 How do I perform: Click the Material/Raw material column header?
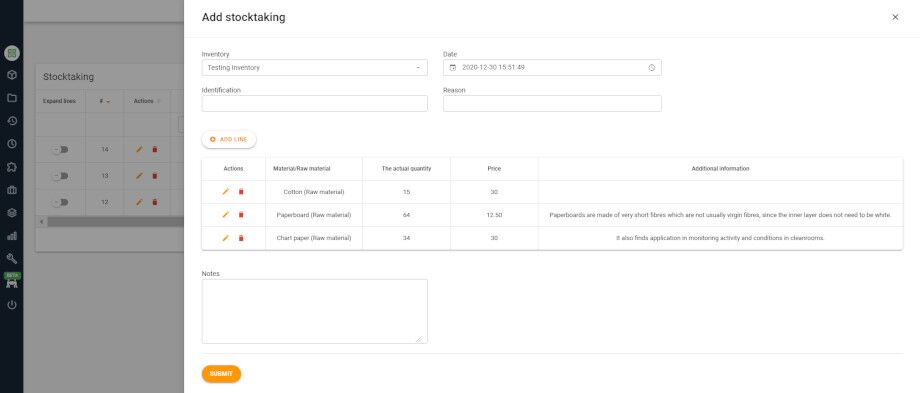pos(302,169)
